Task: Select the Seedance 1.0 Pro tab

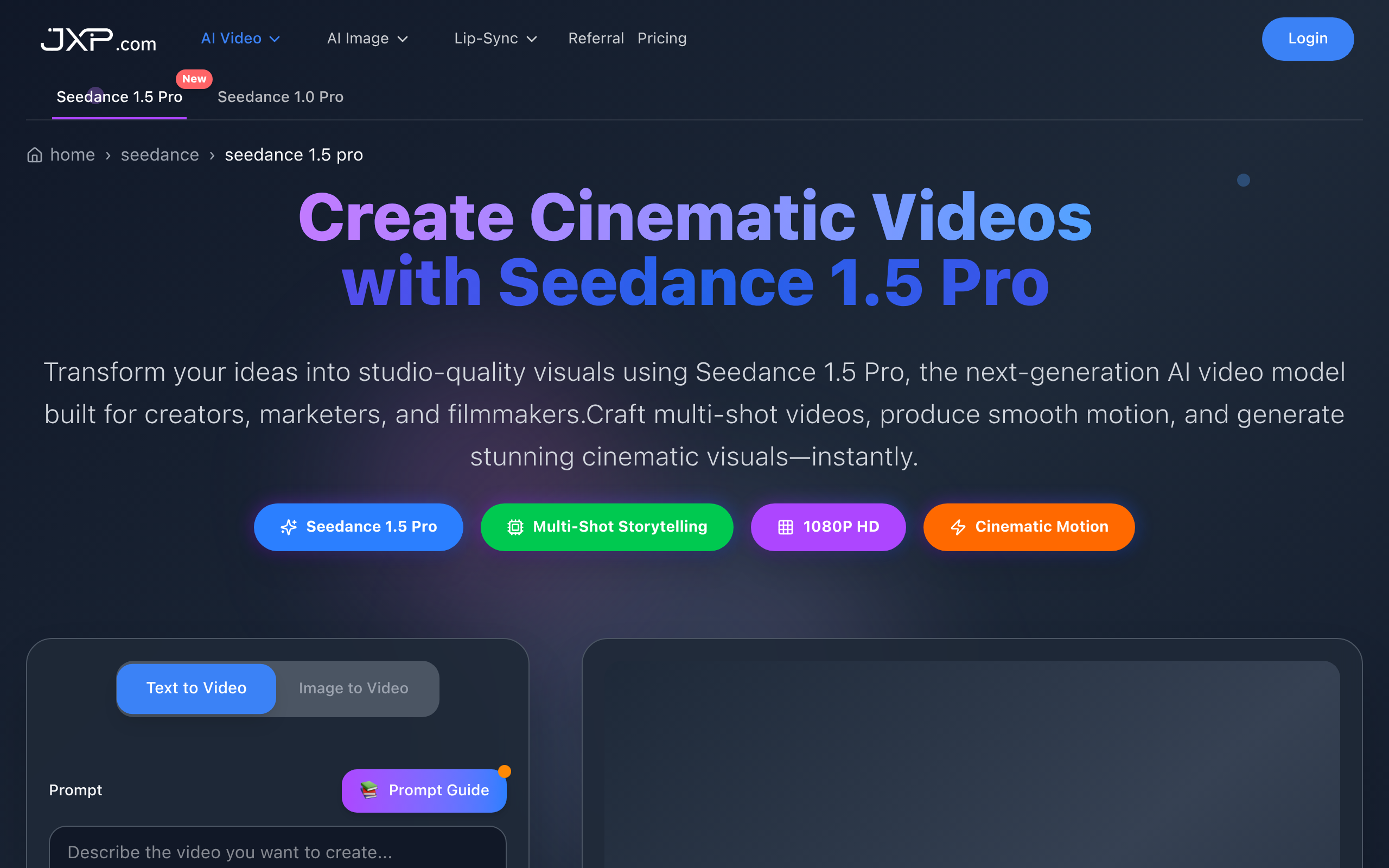Action: [x=280, y=97]
